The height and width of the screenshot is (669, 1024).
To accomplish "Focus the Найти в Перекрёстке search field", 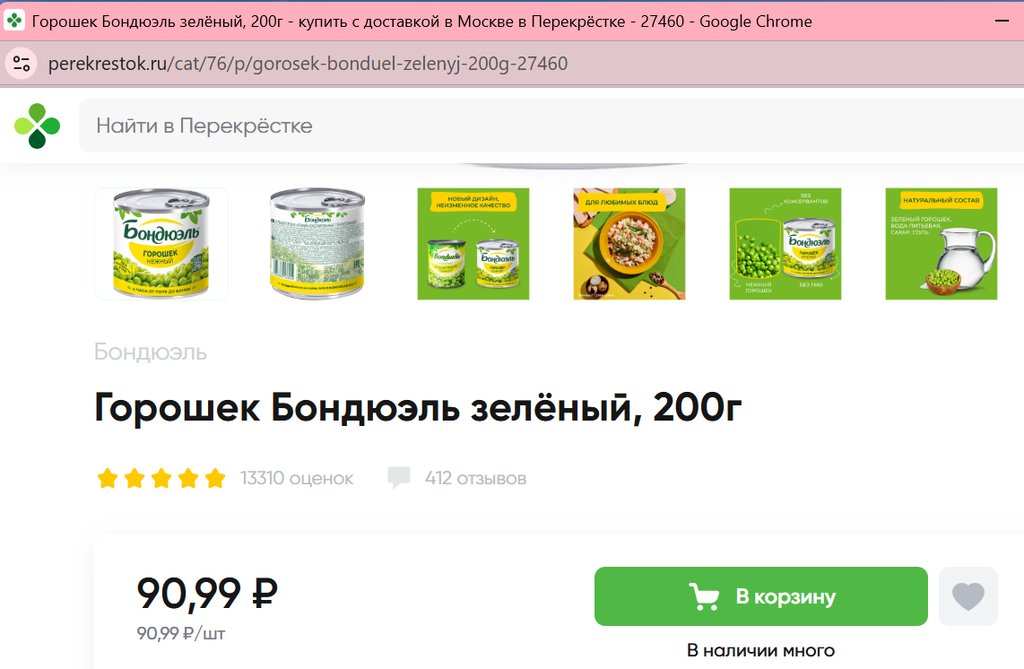I will [x=551, y=125].
